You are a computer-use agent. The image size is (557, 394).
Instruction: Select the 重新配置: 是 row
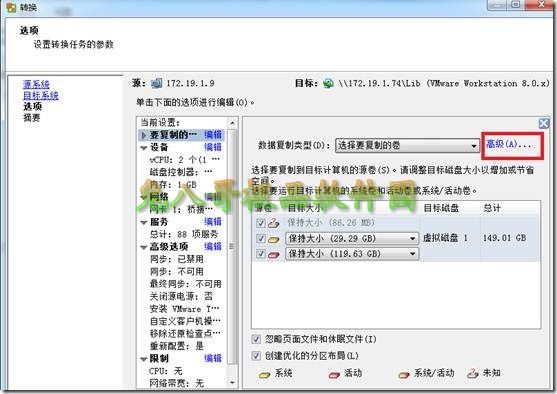click(177, 346)
